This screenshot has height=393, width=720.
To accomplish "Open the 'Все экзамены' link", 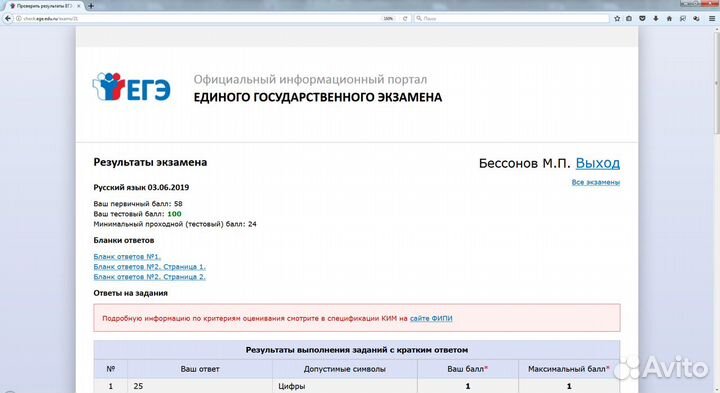I will 596,182.
